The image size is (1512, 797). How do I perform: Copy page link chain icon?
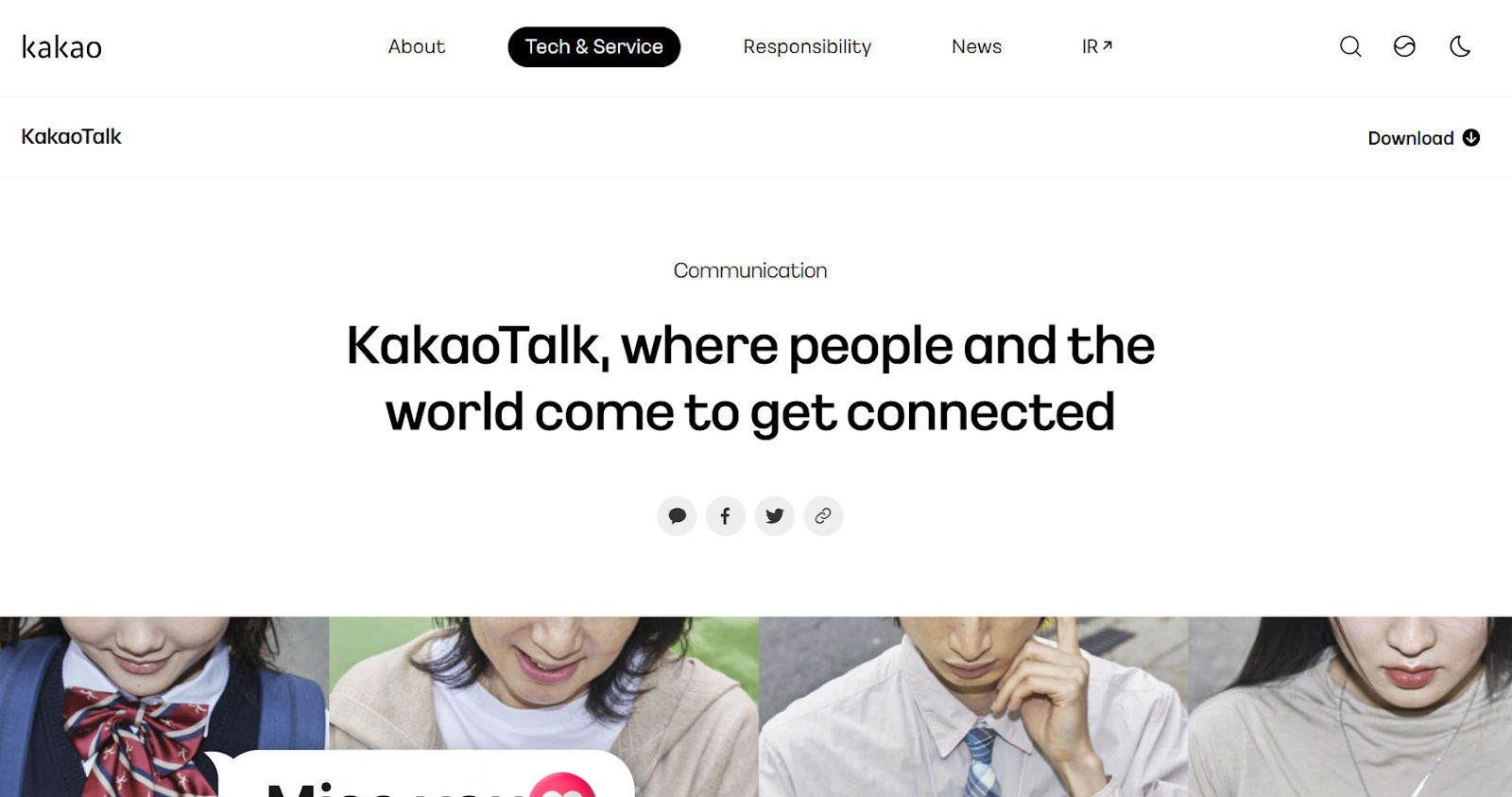[823, 516]
